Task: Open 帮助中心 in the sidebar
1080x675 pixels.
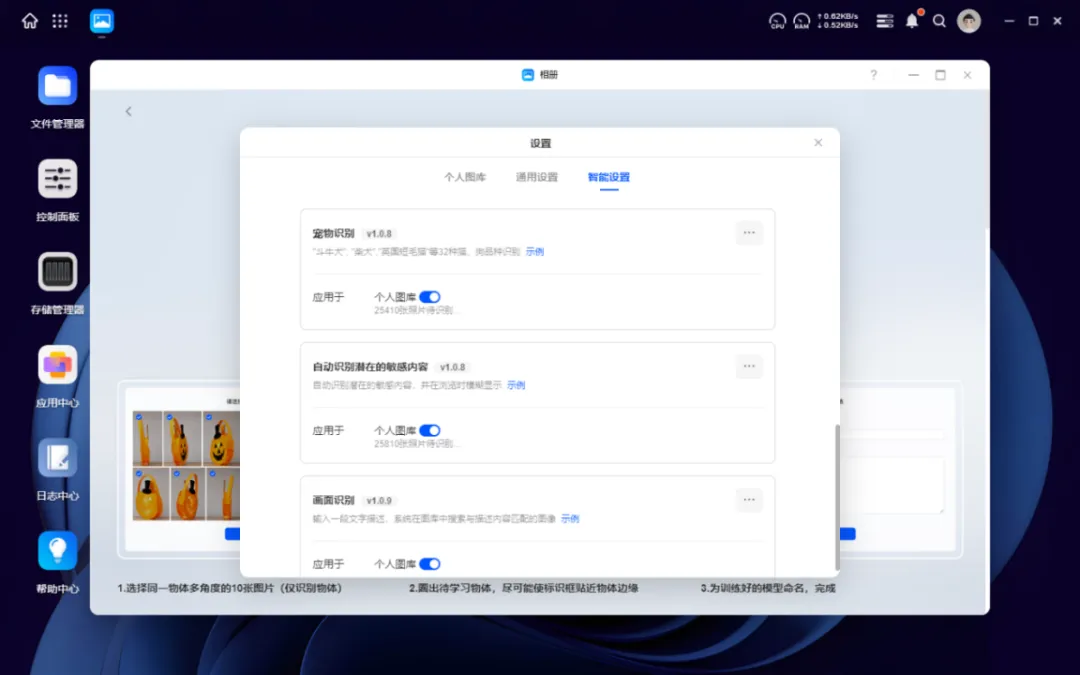Action: (x=57, y=550)
